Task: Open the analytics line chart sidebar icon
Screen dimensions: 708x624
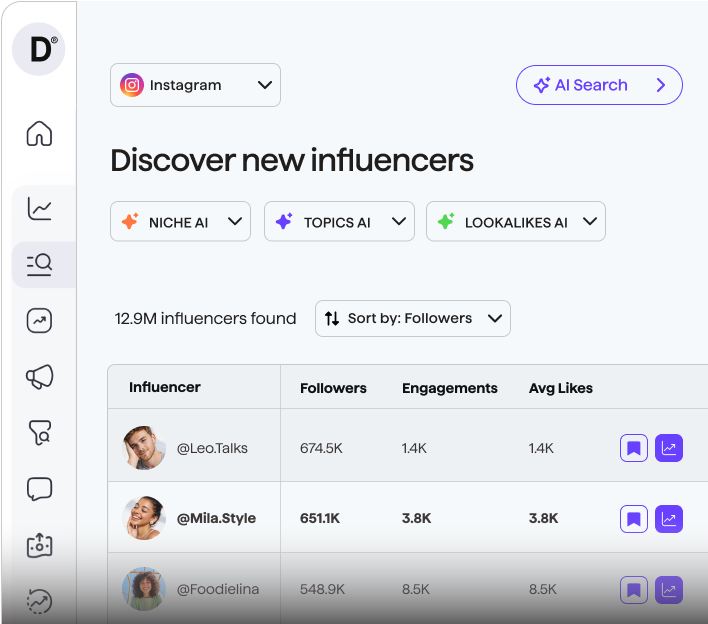Action: [39, 208]
